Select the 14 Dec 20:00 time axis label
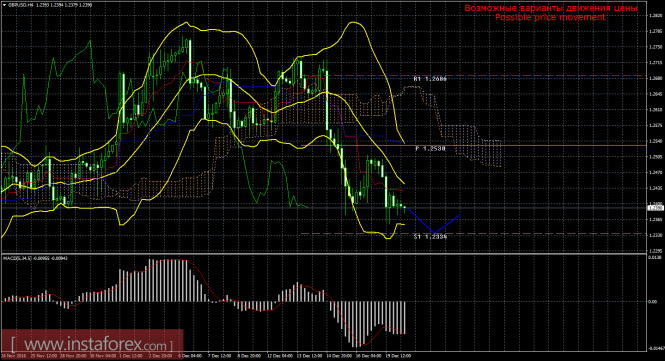Image resolution: width=665 pixels, height=361 pixels. (339, 356)
